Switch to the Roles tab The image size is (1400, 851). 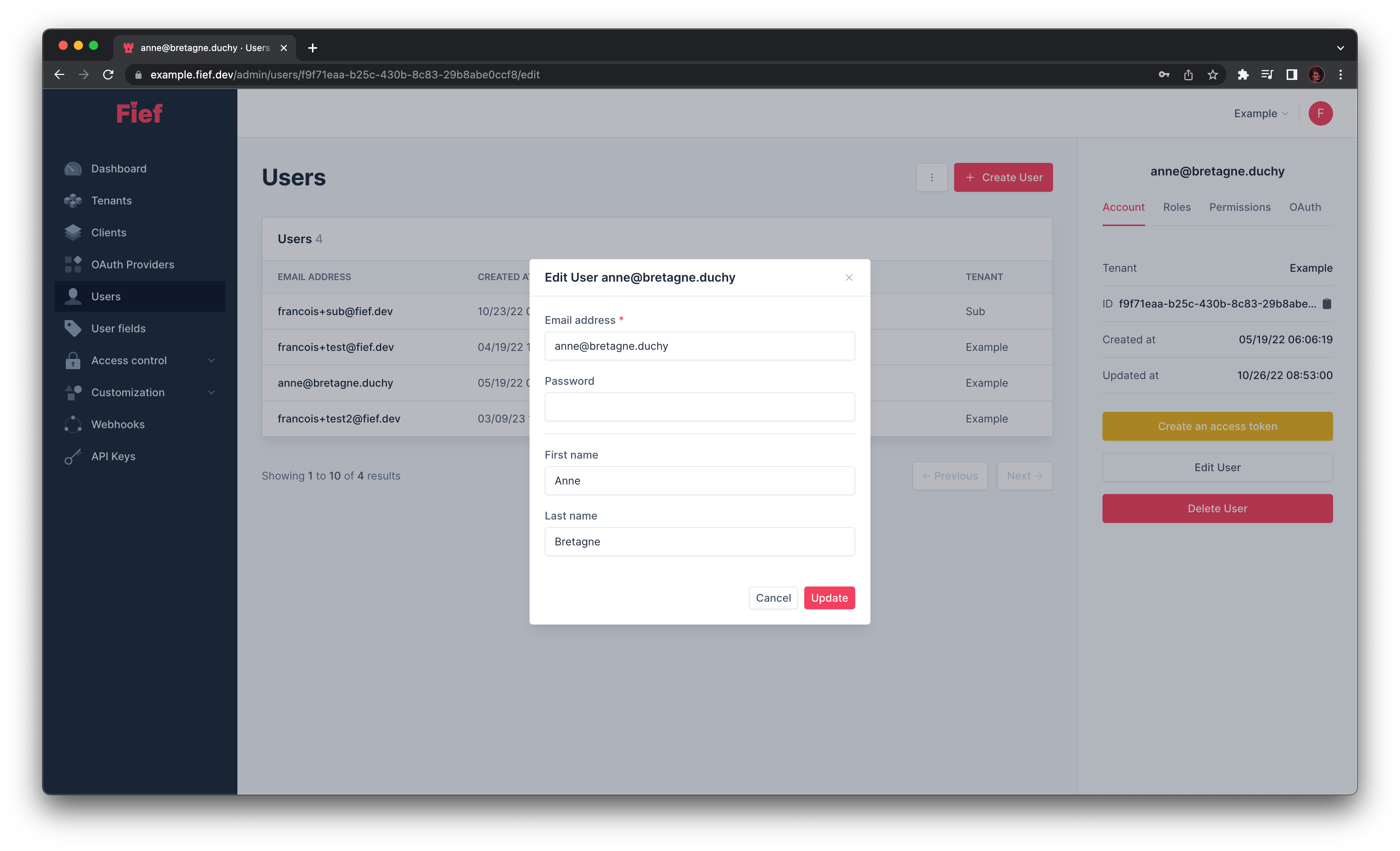pos(1177,207)
